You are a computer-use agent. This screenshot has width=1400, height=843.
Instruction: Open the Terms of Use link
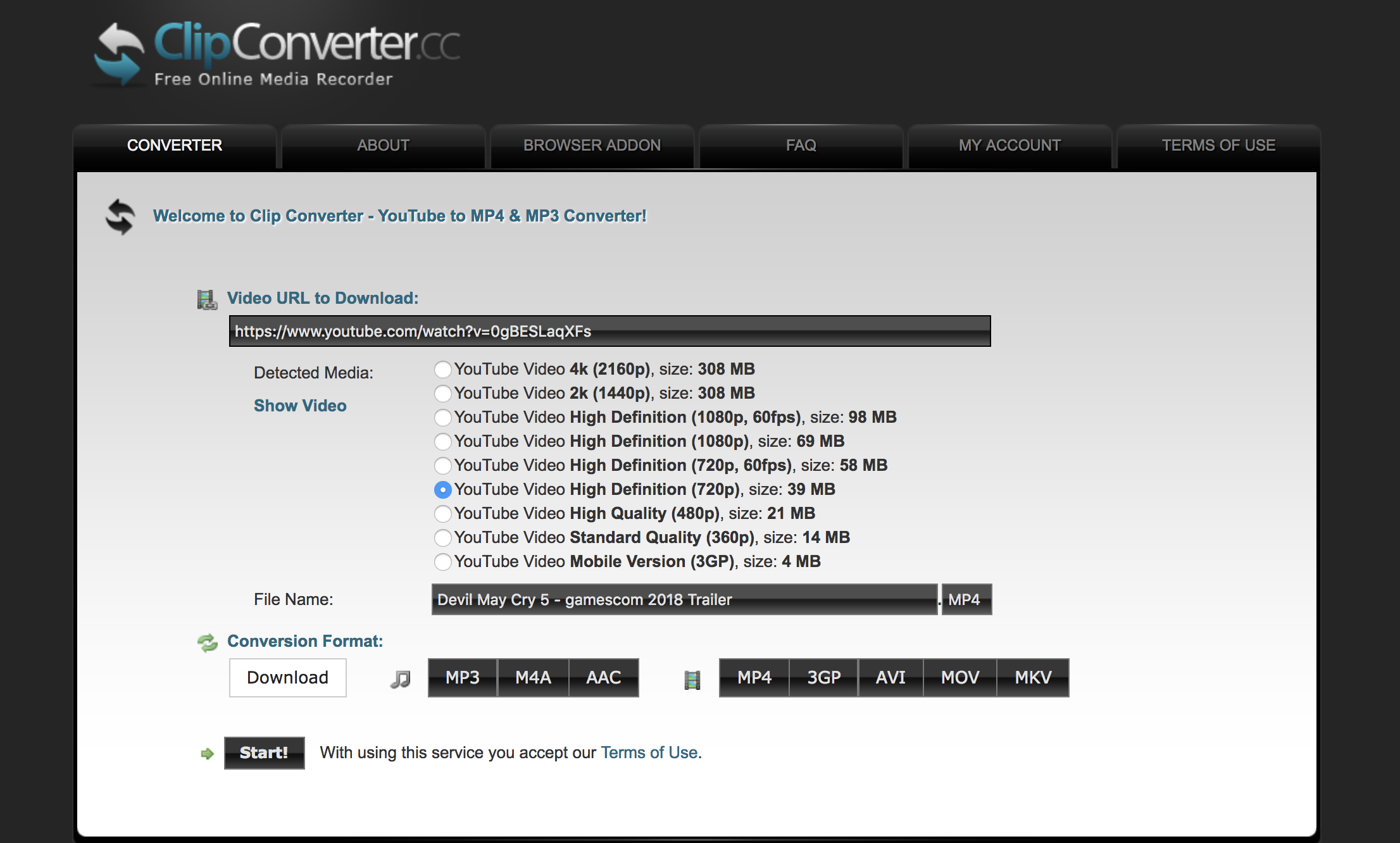click(649, 752)
